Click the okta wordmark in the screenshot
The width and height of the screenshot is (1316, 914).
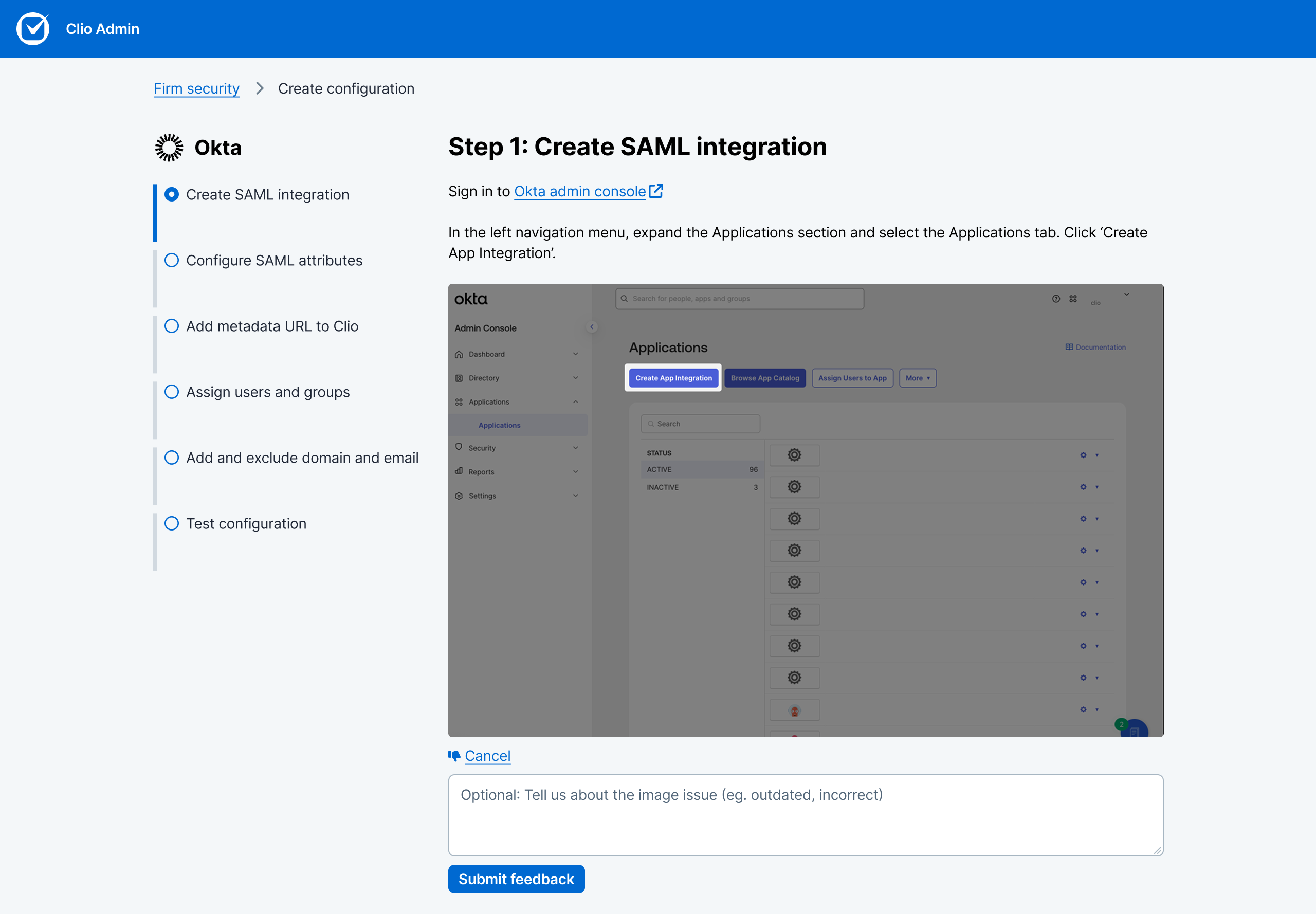tap(471, 299)
